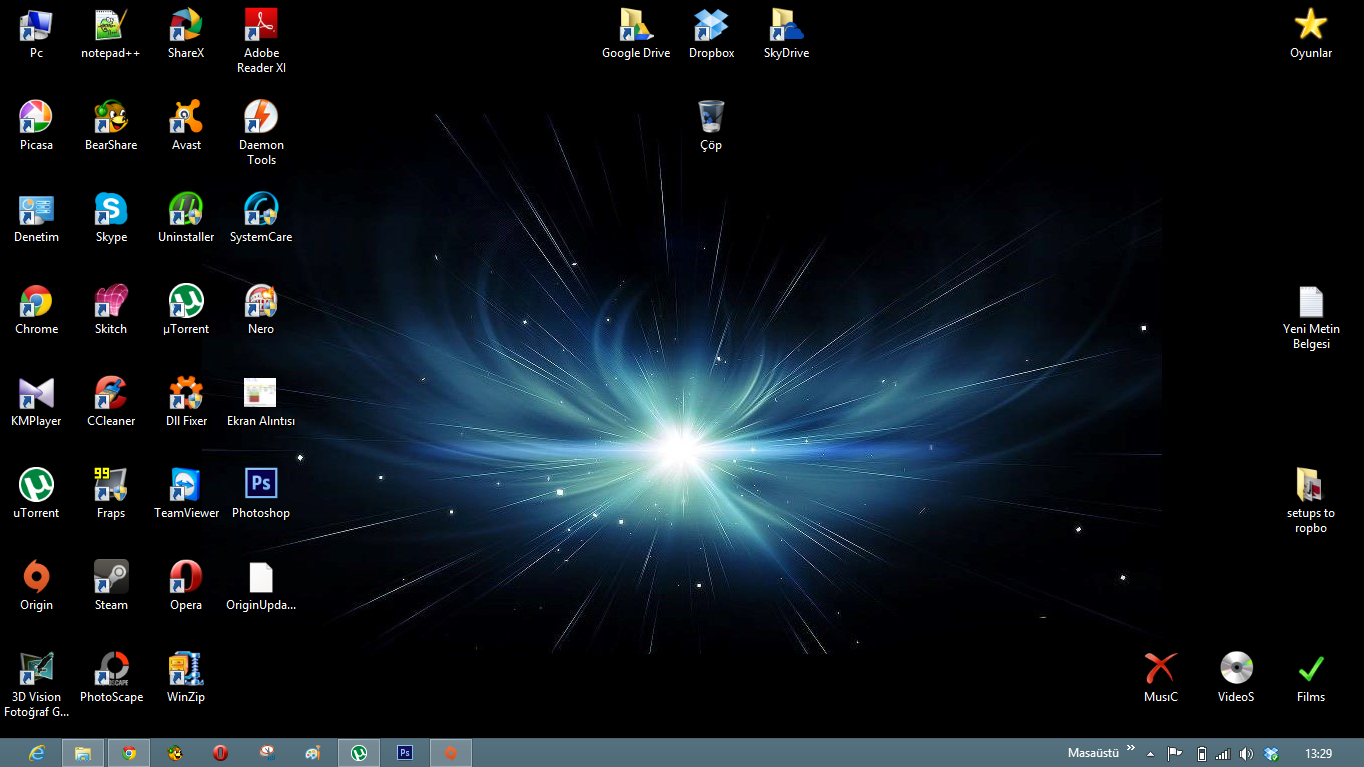Open File Explorer from the taskbar
The height and width of the screenshot is (767, 1364).
[83, 753]
